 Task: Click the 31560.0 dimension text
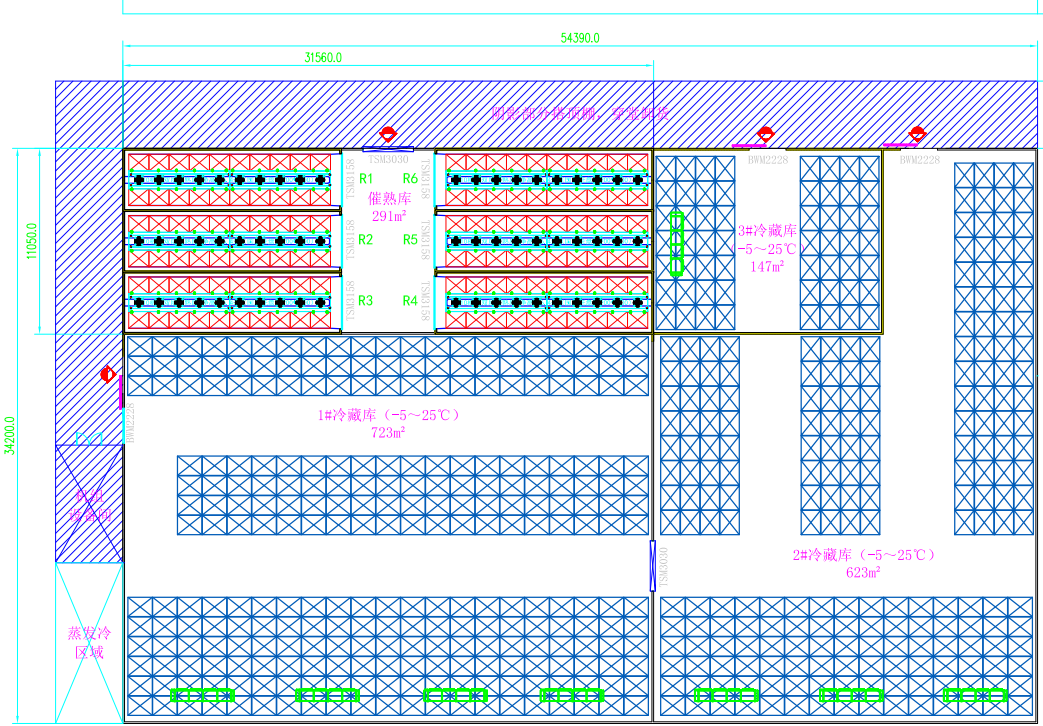click(x=323, y=58)
